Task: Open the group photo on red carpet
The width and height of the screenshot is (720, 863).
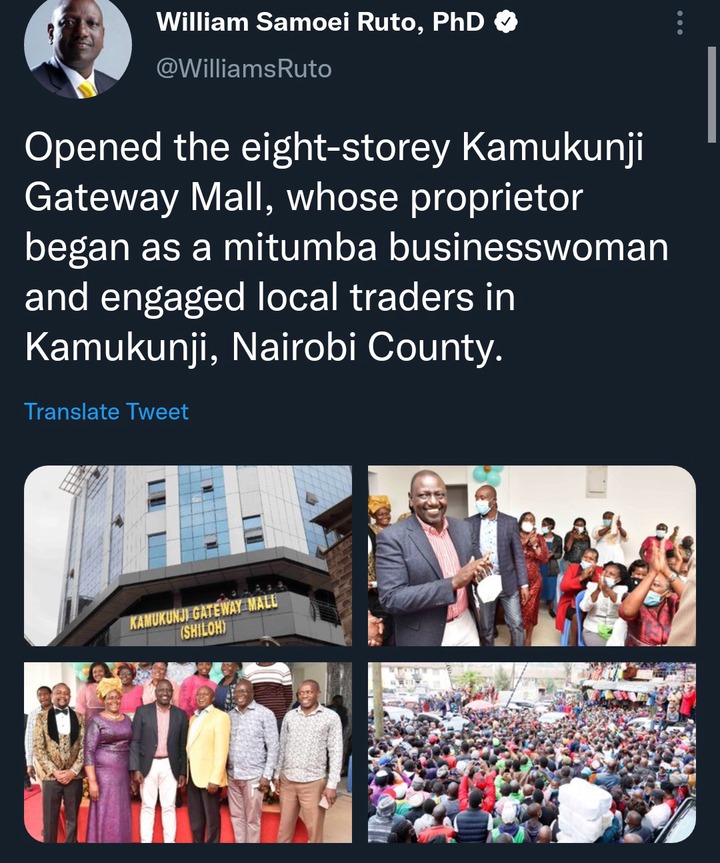Action: point(188,752)
